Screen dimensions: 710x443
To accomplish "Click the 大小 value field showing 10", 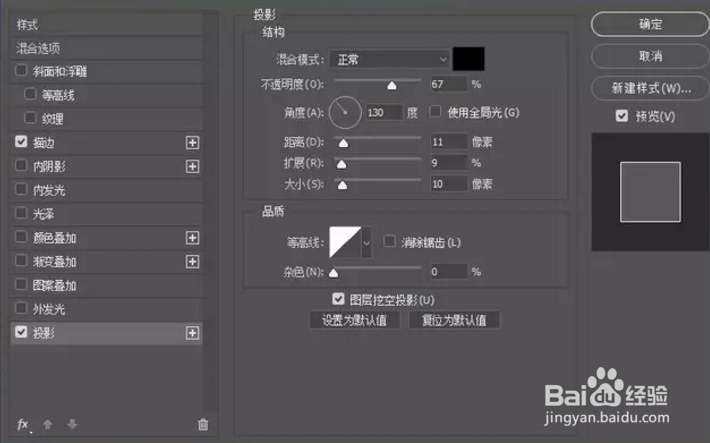I will (x=448, y=184).
